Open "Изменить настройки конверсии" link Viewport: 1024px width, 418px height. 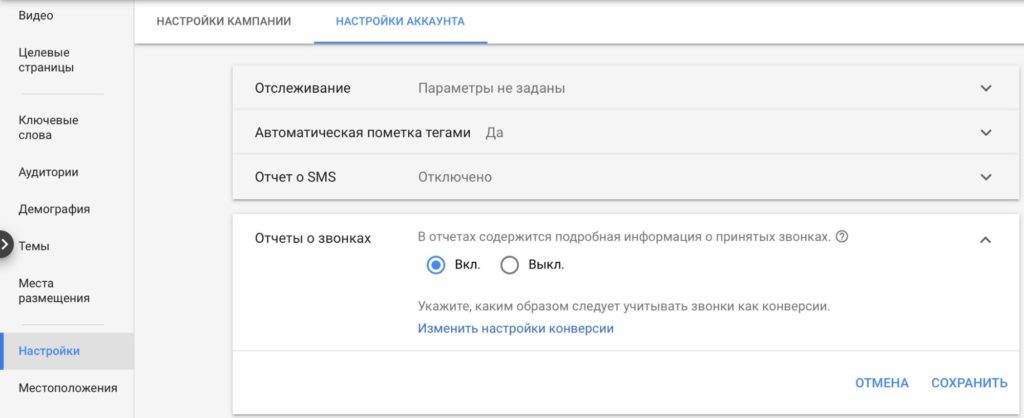pyautogui.click(x=515, y=328)
